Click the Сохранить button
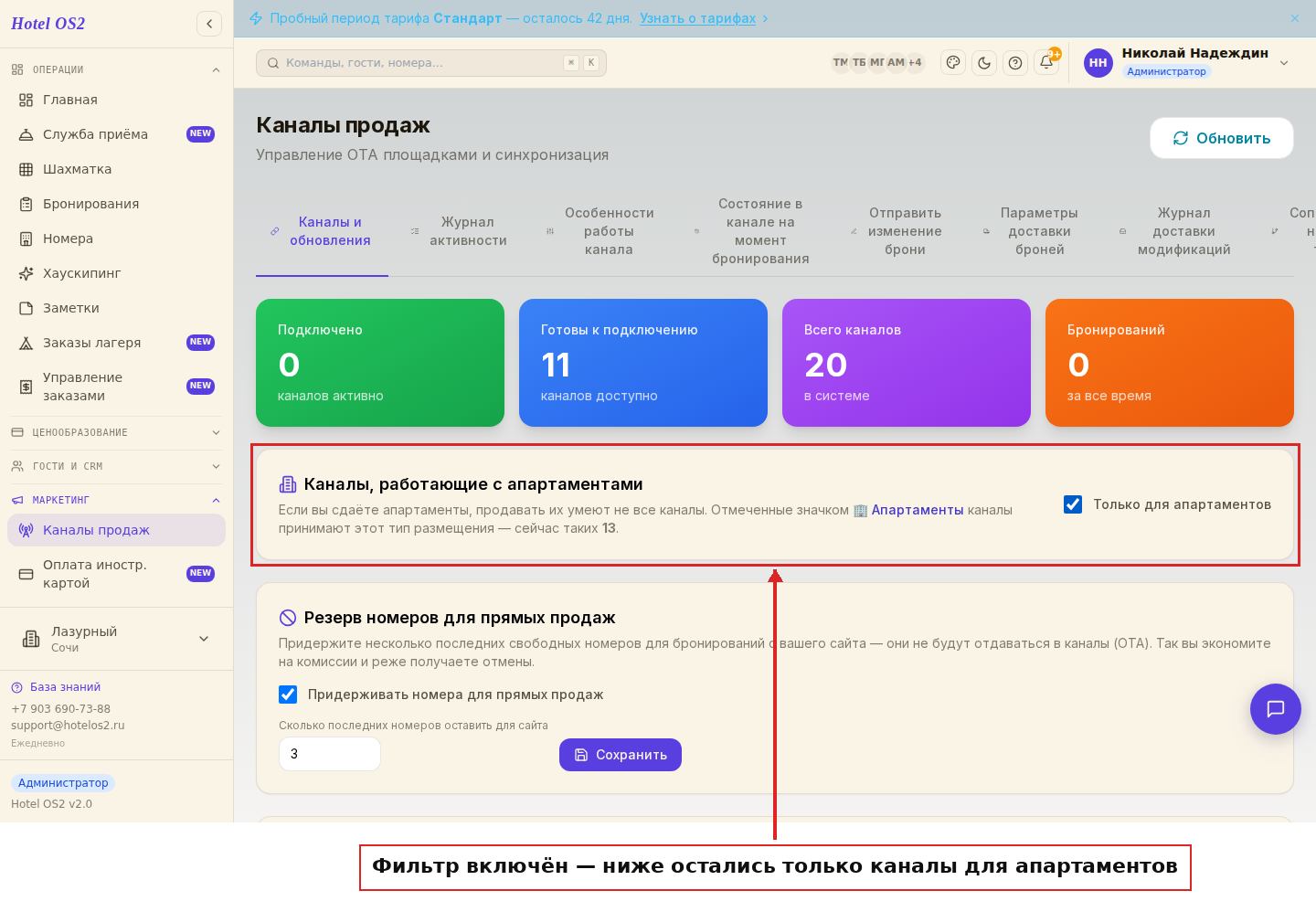This screenshot has height=912, width=1316. [x=621, y=755]
